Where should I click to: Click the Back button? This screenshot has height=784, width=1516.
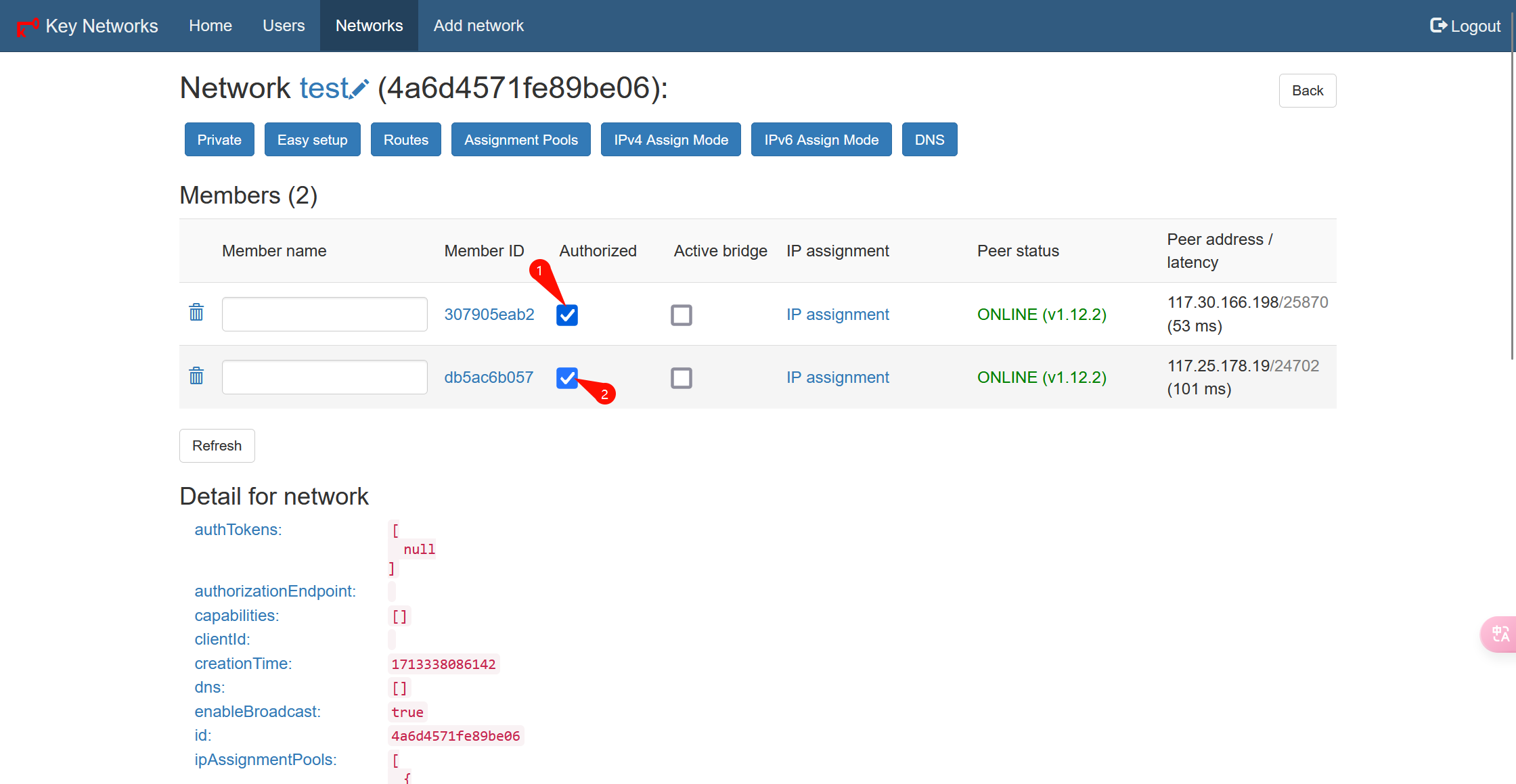click(1307, 91)
